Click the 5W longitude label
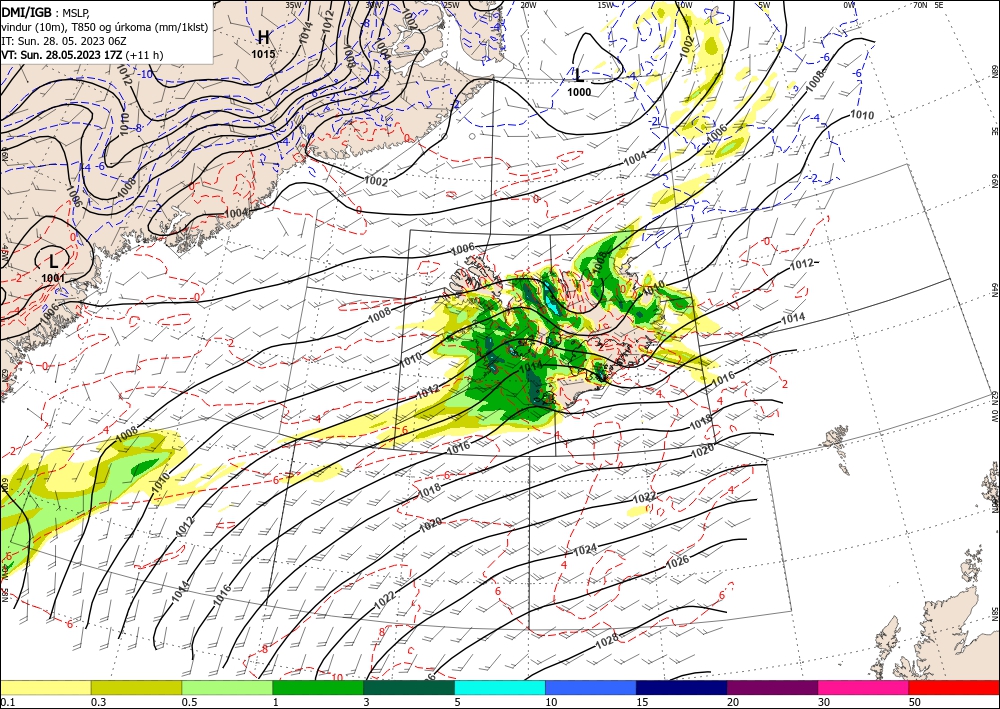This screenshot has height=709, width=1000. pyautogui.click(x=765, y=5)
